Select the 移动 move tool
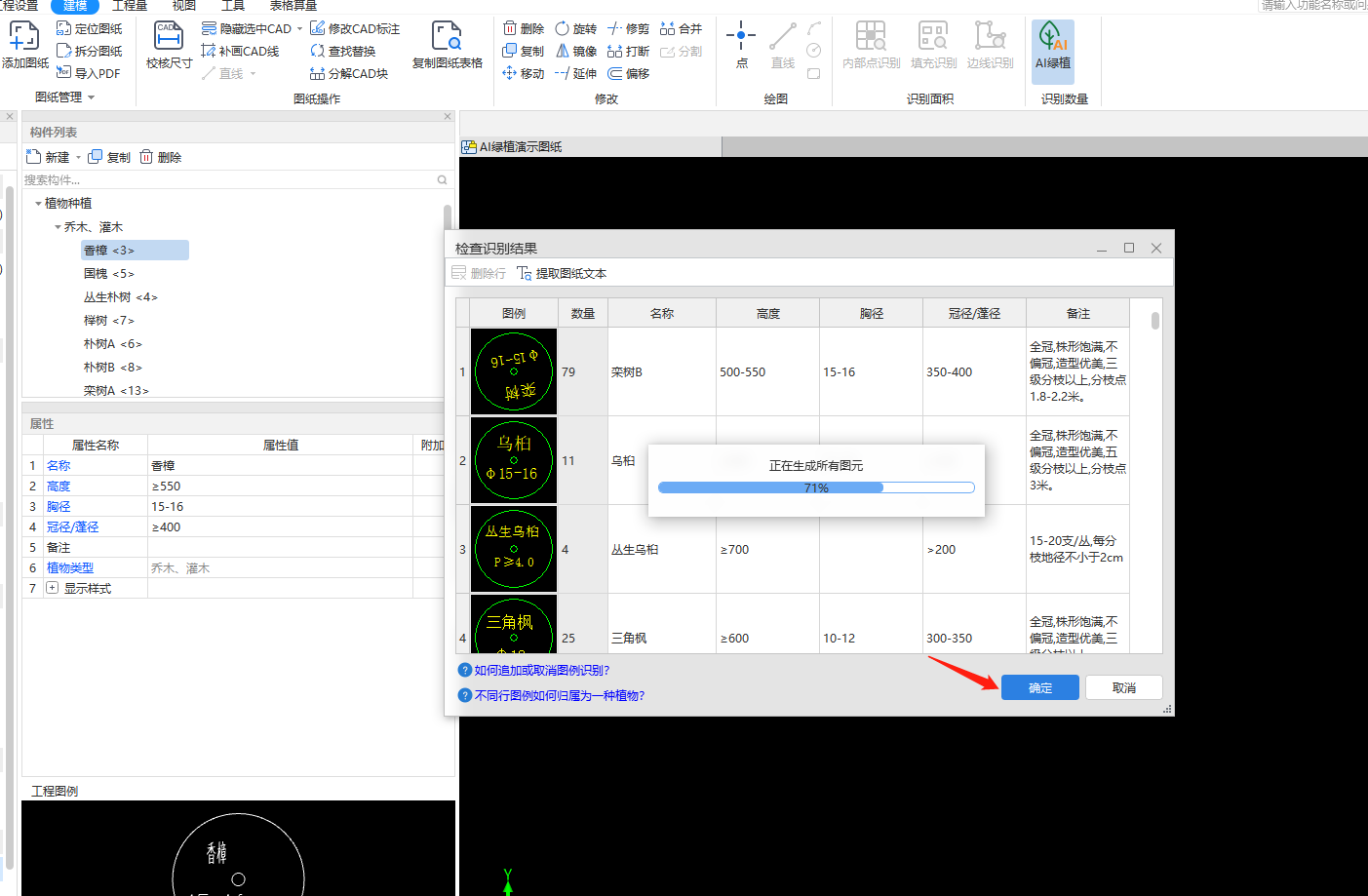This screenshot has height=896, width=1368. pyautogui.click(x=524, y=73)
